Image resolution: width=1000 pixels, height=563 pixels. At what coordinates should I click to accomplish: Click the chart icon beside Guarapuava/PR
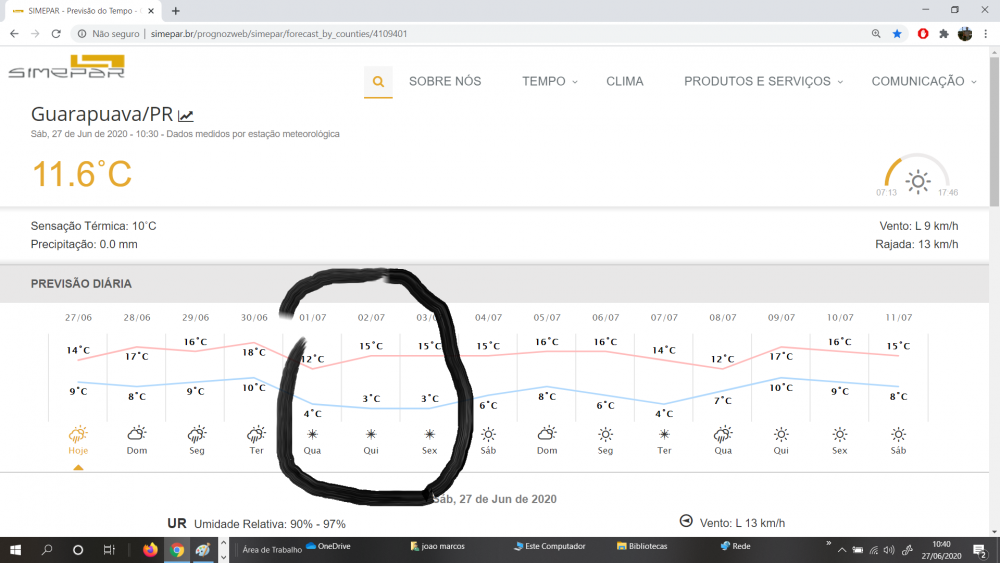tap(186, 115)
